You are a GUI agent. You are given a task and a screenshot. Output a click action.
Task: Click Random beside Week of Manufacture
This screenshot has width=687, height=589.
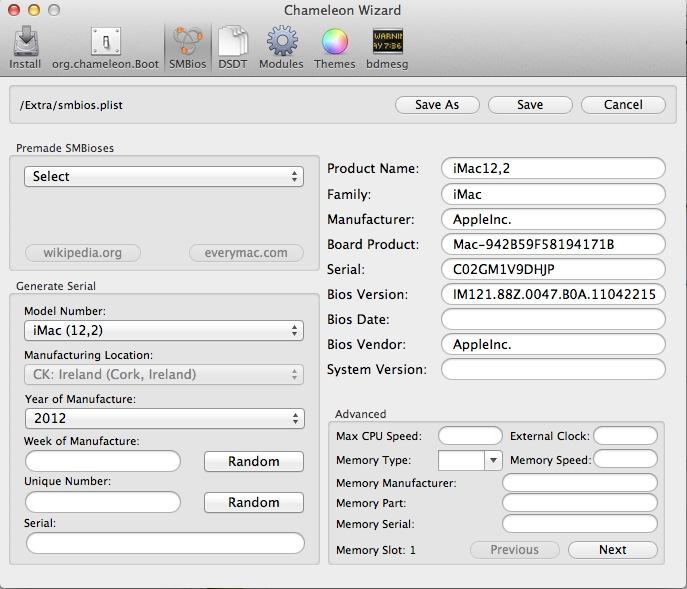254,461
